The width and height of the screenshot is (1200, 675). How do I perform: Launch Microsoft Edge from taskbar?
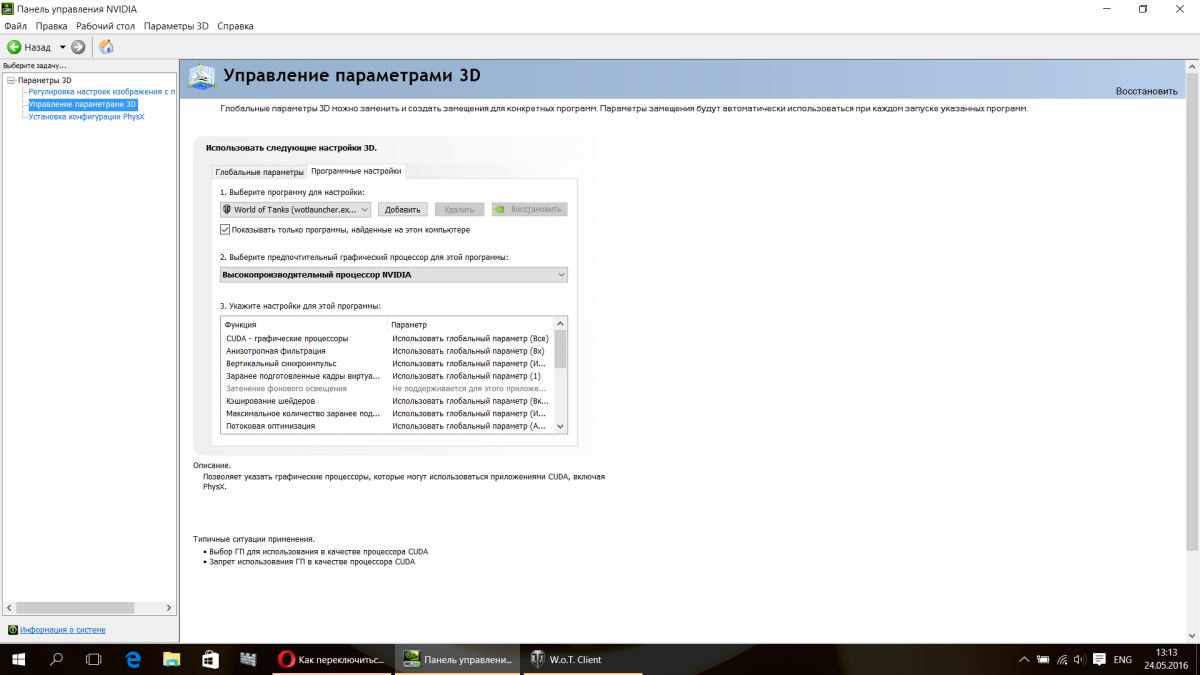133,660
